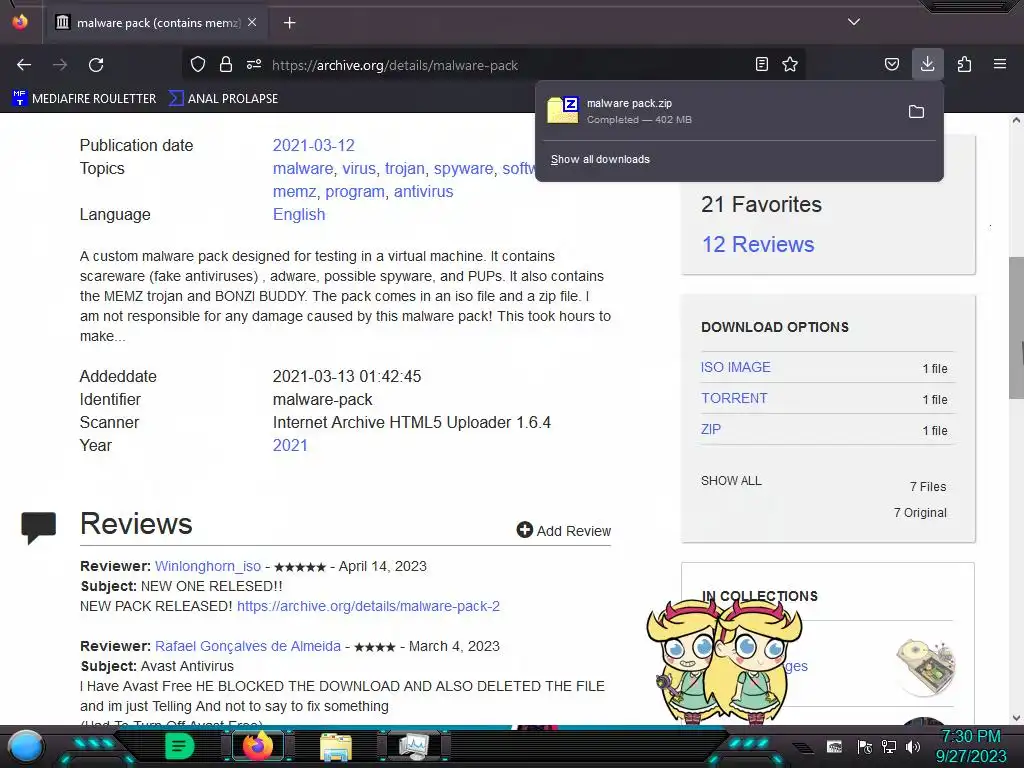Open the program topic link
Image resolution: width=1024 pixels, height=768 pixels.
(355, 191)
